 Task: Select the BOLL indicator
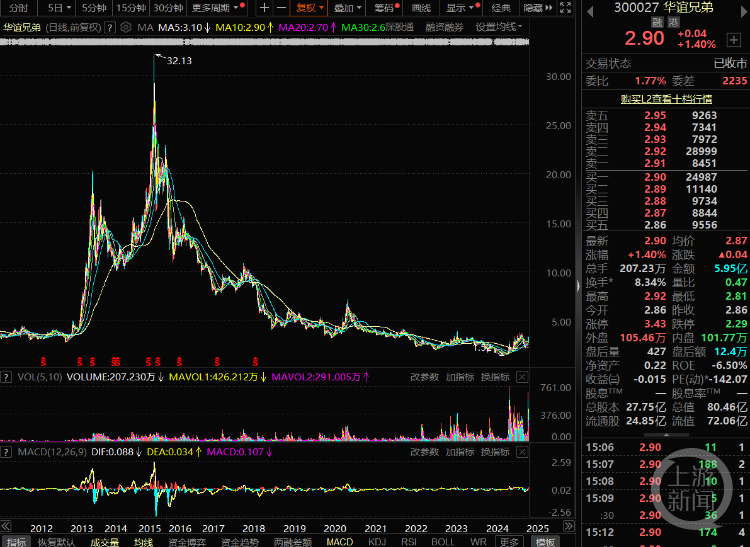pyautogui.click(x=442, y=542)
